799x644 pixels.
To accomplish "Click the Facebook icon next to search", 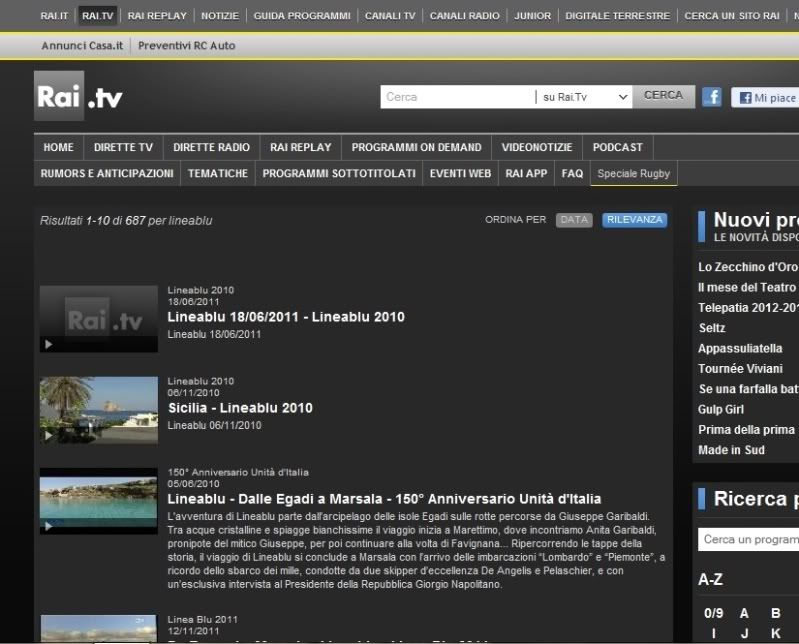I will tap(711, 97).
